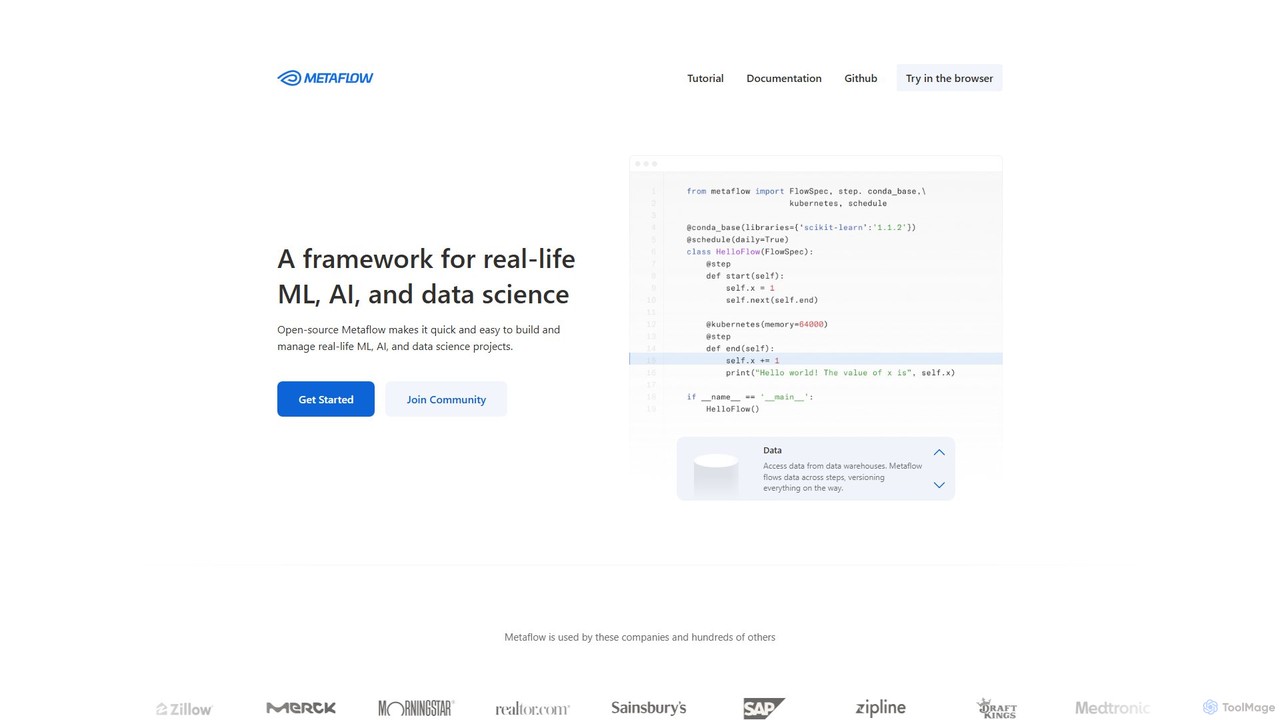Open the Tutorial nav link
The image size is (1280, 720).
pyautogui.click(x=705, y=78)
